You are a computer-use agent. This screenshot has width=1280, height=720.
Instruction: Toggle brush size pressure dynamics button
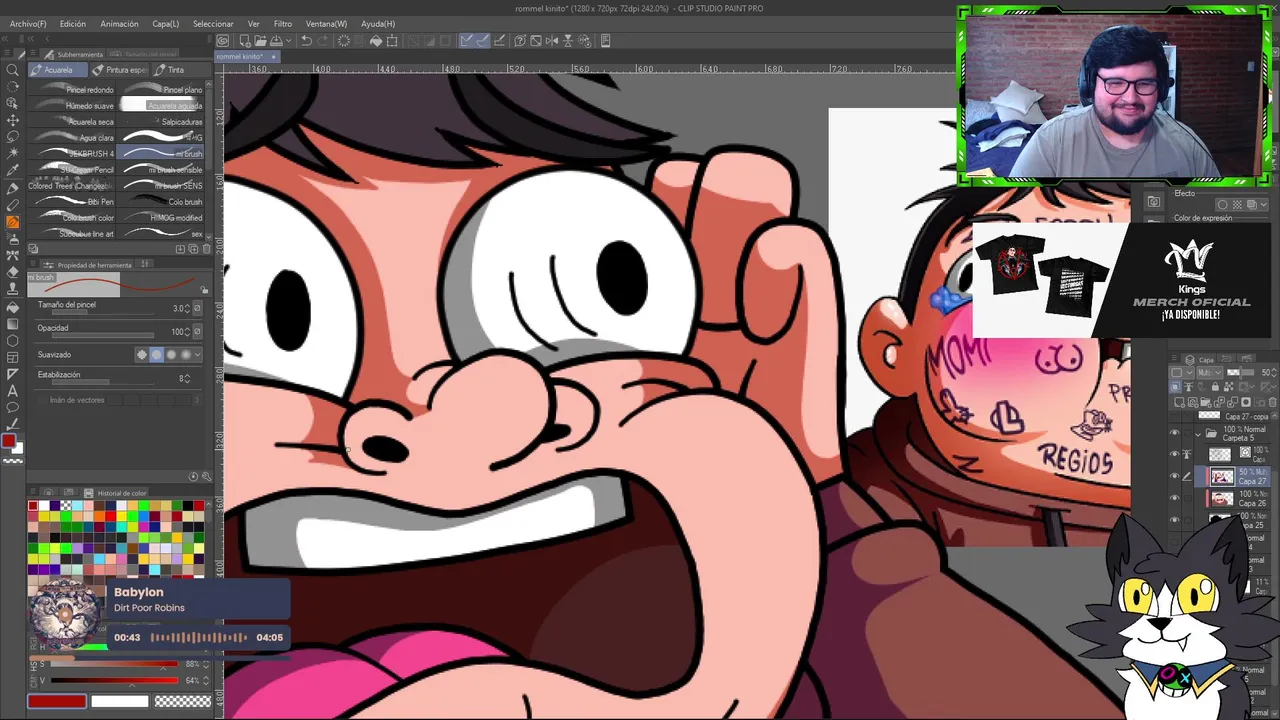tap(197, 308)
